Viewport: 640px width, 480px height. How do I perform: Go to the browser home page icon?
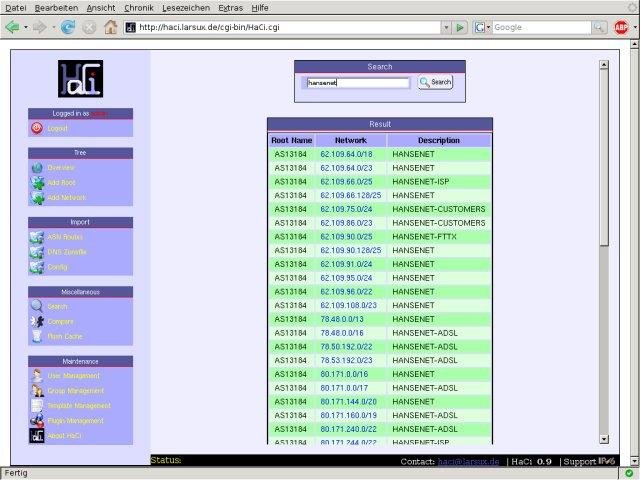(111, 27)
